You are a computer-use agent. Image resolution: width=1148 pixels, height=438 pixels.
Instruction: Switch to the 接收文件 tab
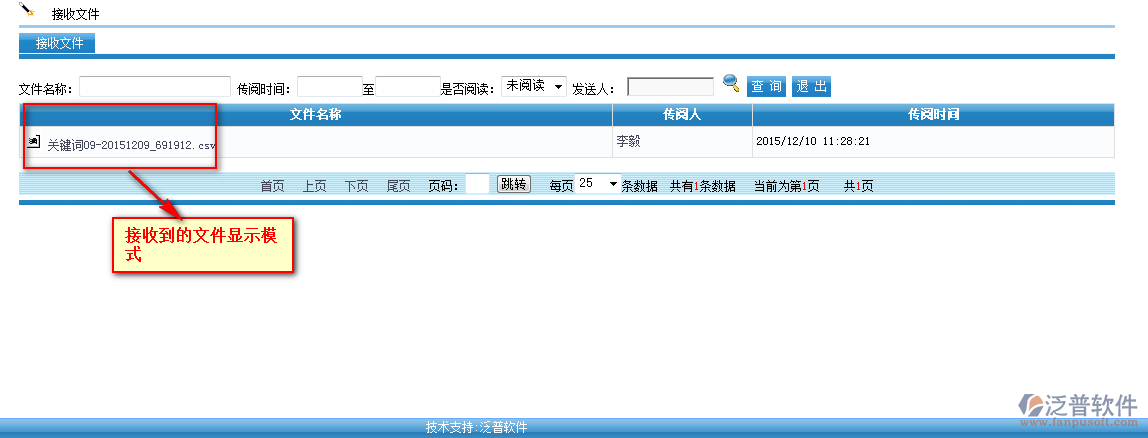coord(57,43)
